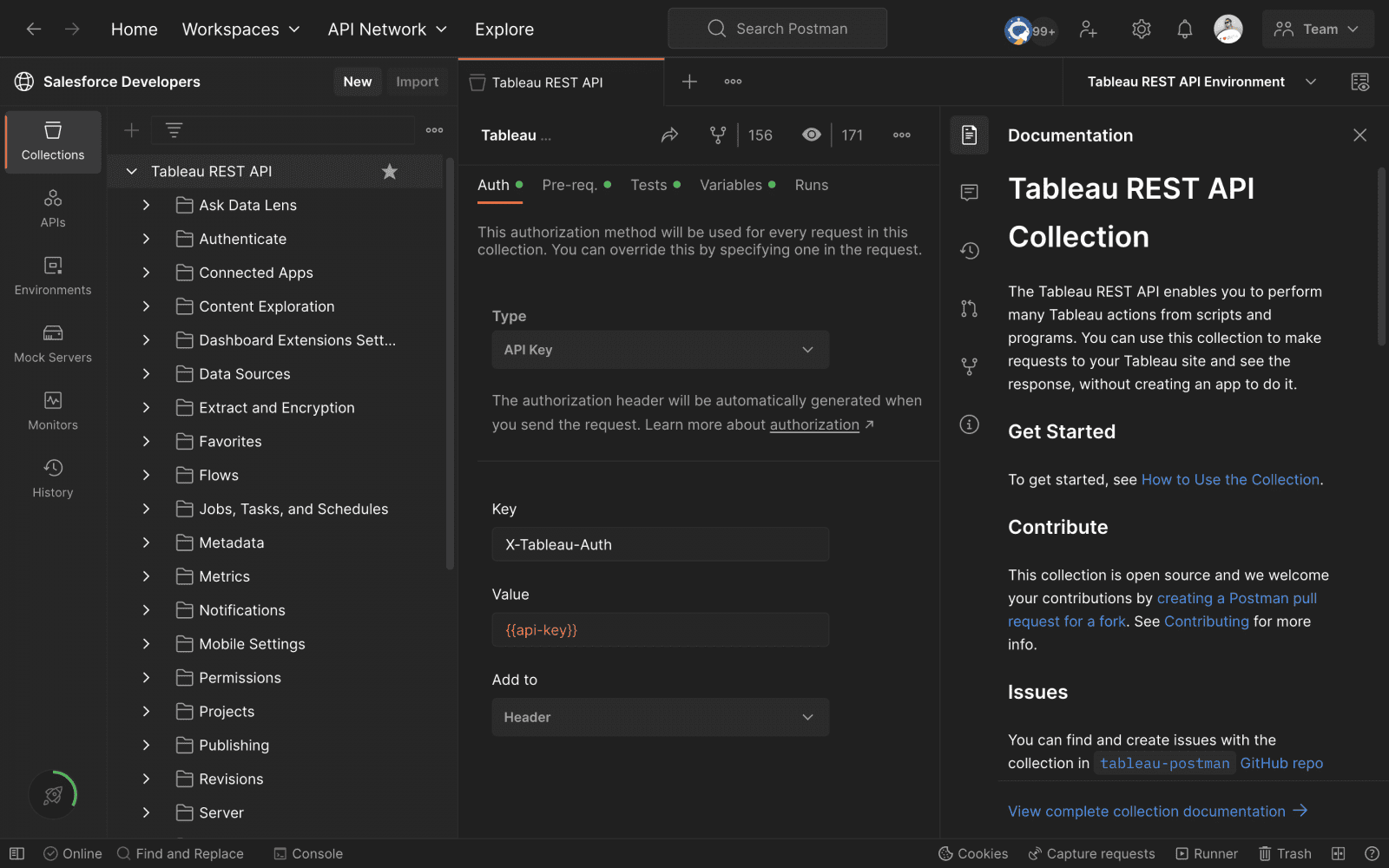Open the environment quick look icon
This screenshot has width=1389, height=868.
point(1360,82)
